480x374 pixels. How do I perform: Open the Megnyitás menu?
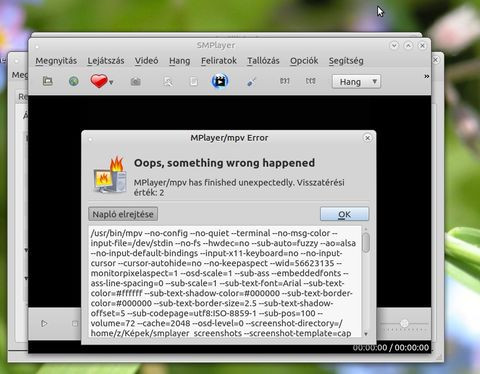pyautogui.click(x=56, y=61)
